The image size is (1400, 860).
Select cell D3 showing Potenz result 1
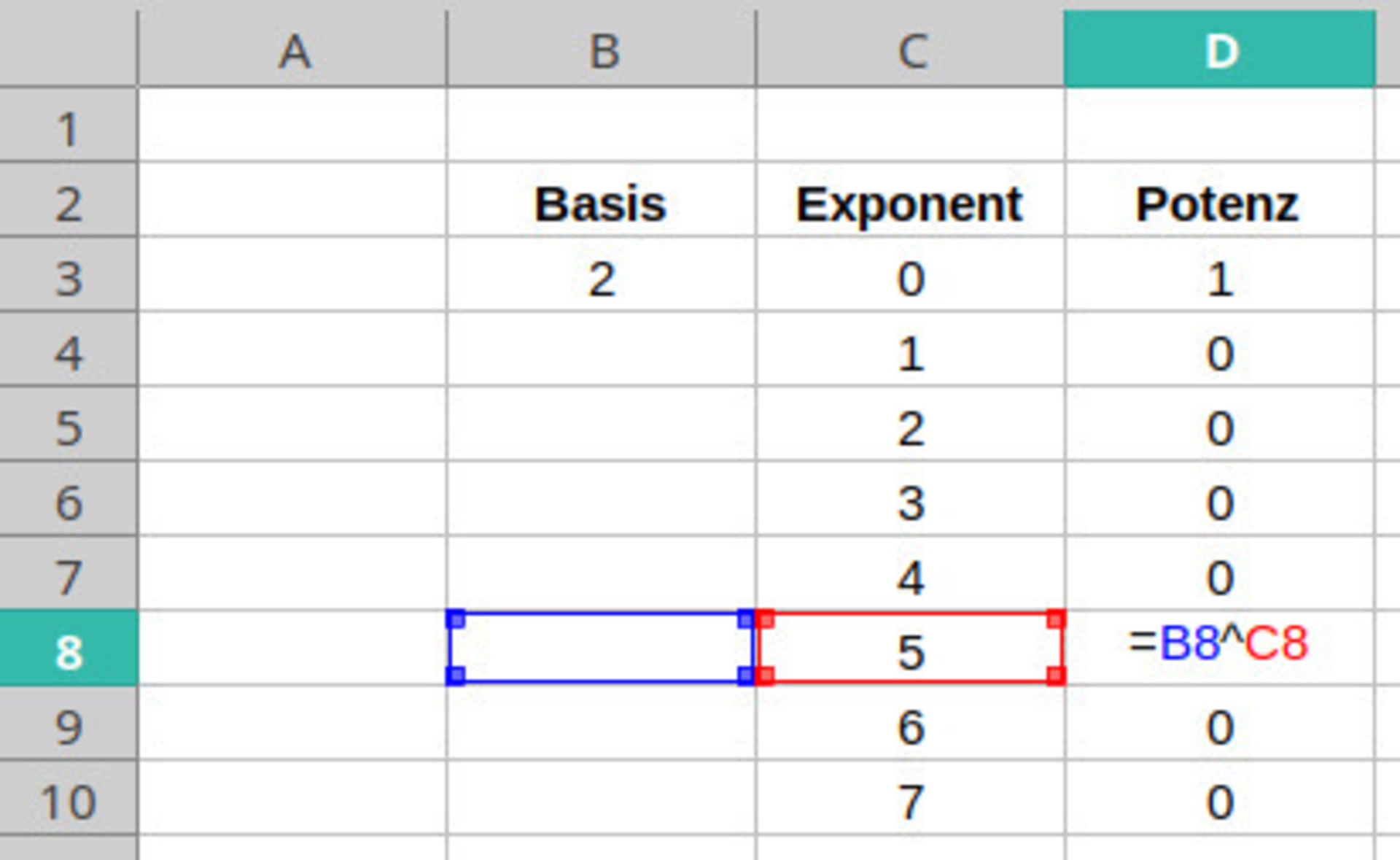click(x=1219, y=279)
